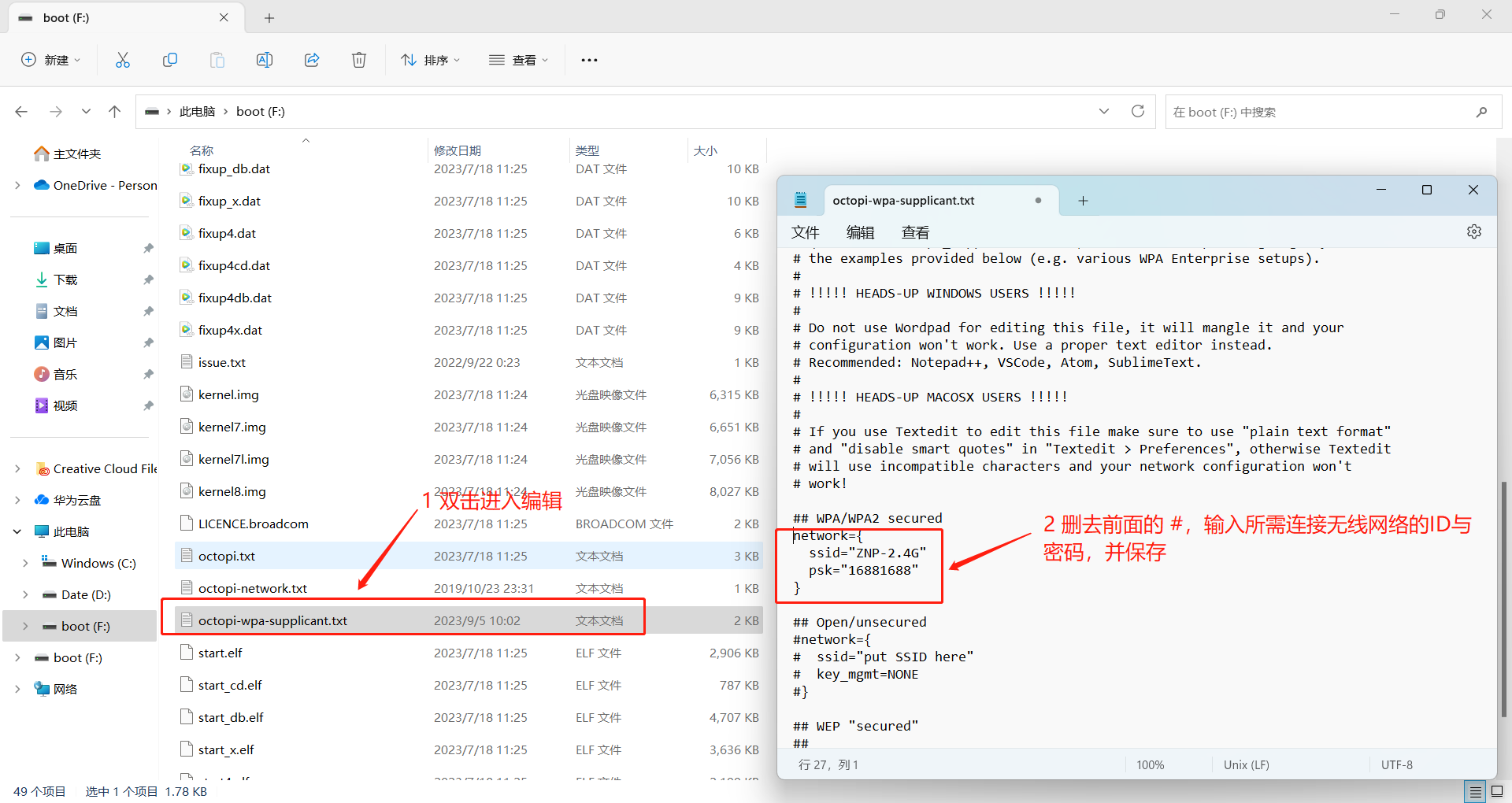Open the 查看 view dropdown in Explorer
Screen dimensions: 1512x803
pyautogui.click(x=518, y=60)
